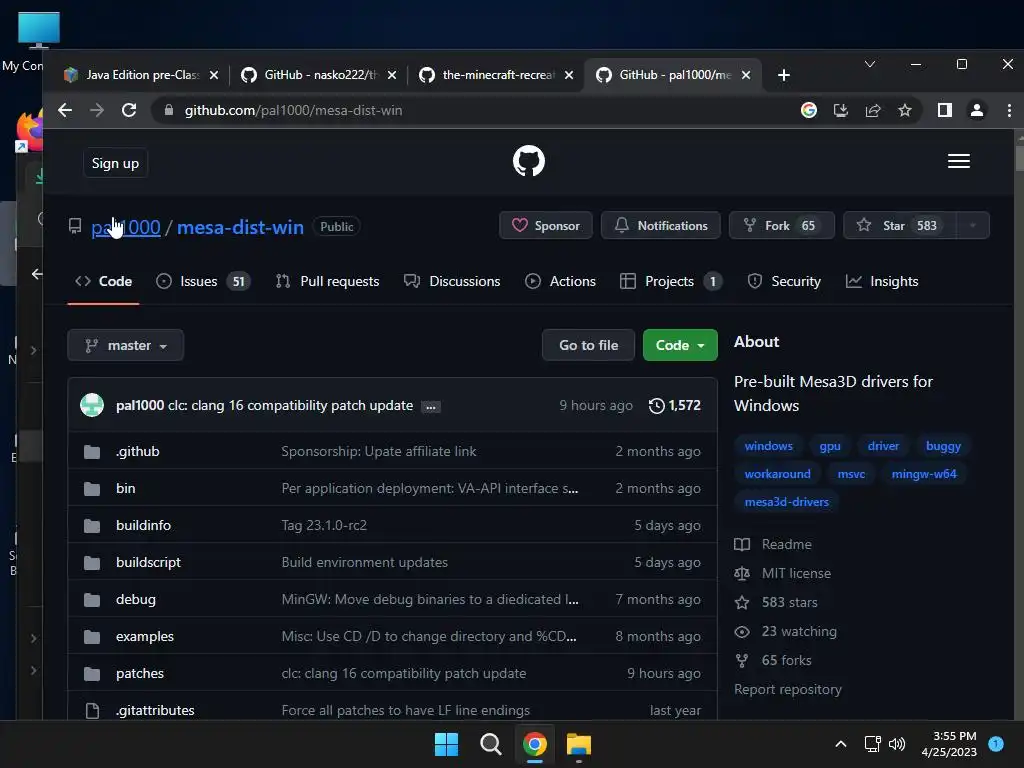Open the Projects tab

click(671, 281)
